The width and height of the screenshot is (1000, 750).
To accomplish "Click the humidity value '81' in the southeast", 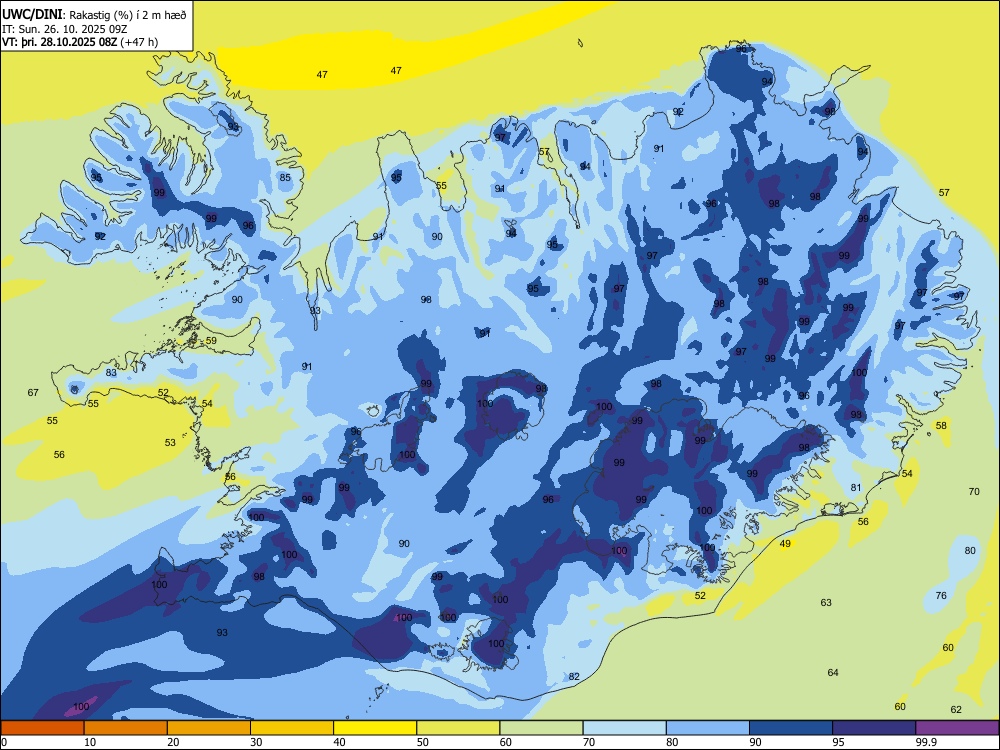I will pyautogui.click(x=856, y=488).
